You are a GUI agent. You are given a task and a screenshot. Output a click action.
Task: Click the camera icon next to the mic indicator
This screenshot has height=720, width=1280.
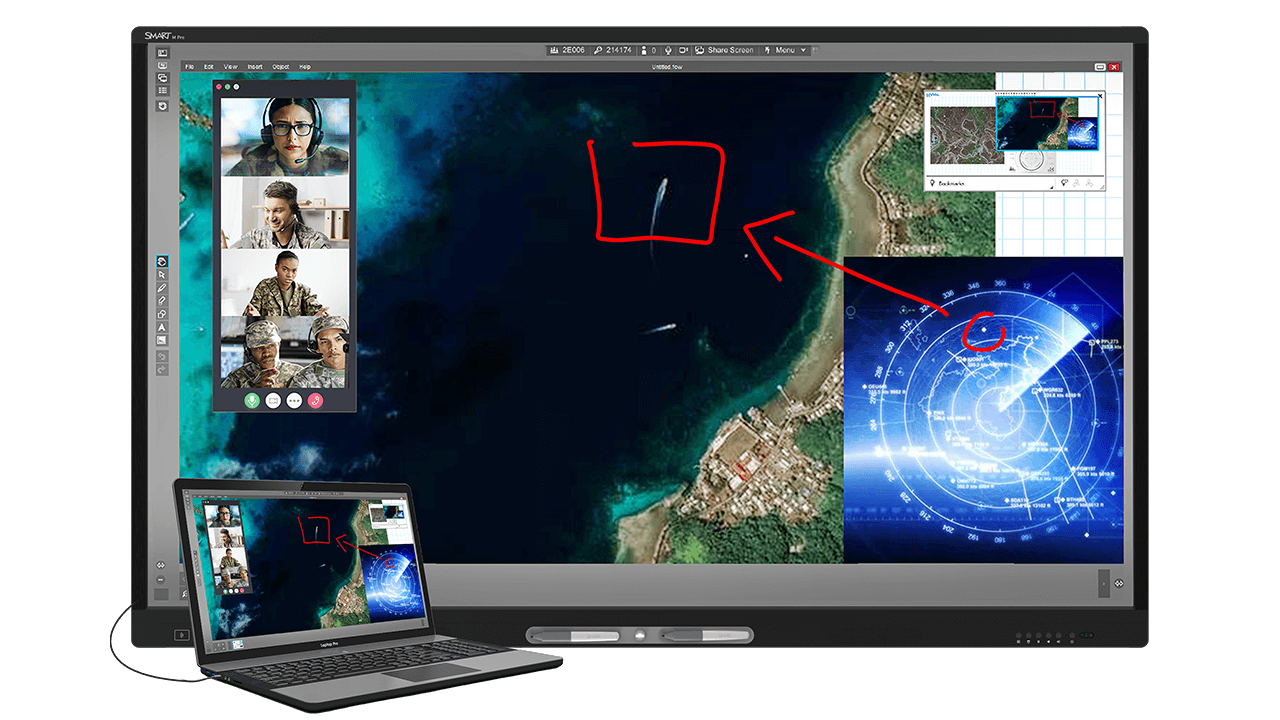pyautogui.click(x=684, y=50)
